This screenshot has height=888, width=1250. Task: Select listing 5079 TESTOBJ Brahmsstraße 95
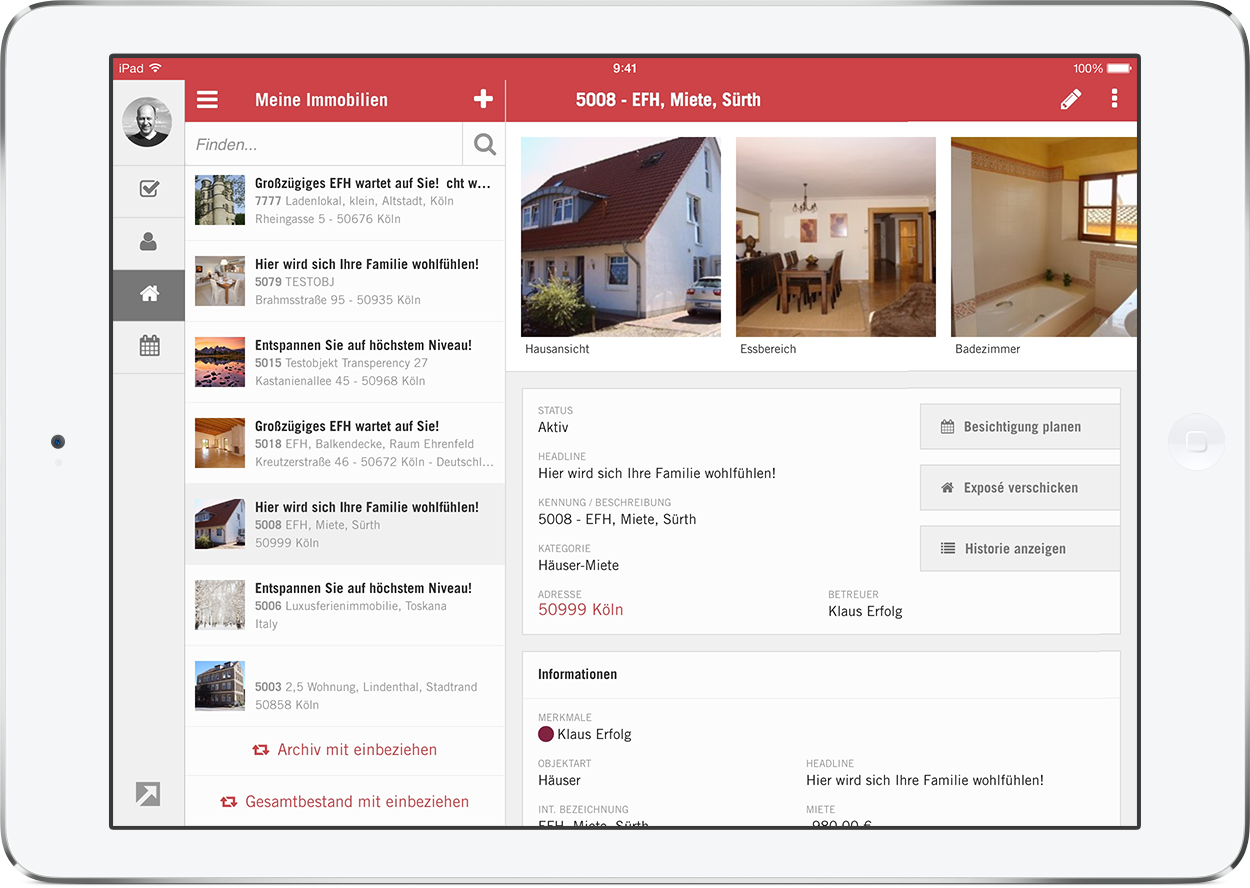coord(345,282)
